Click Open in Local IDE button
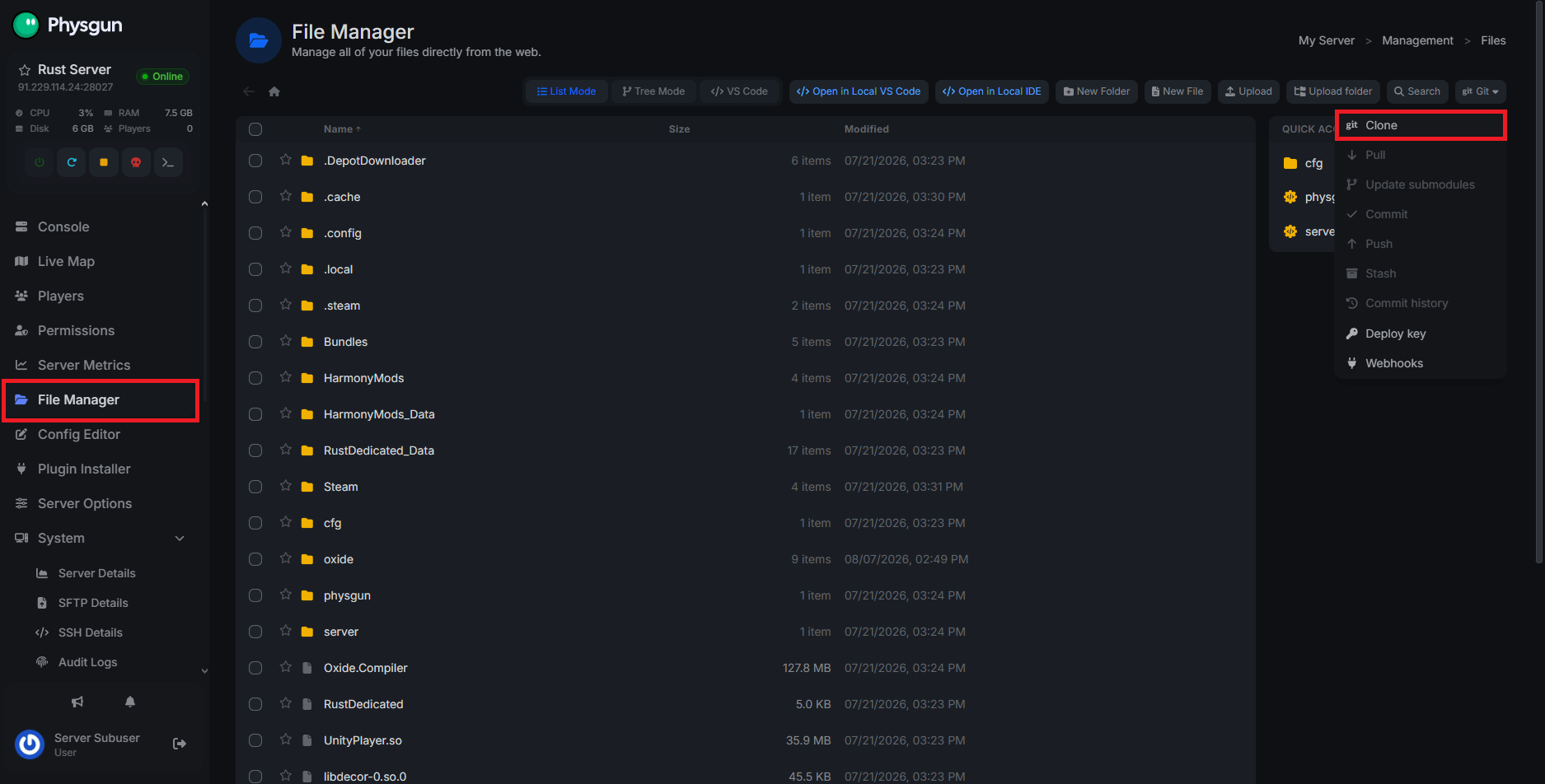This screenshot has height=784, width=1545. (992, 91)
